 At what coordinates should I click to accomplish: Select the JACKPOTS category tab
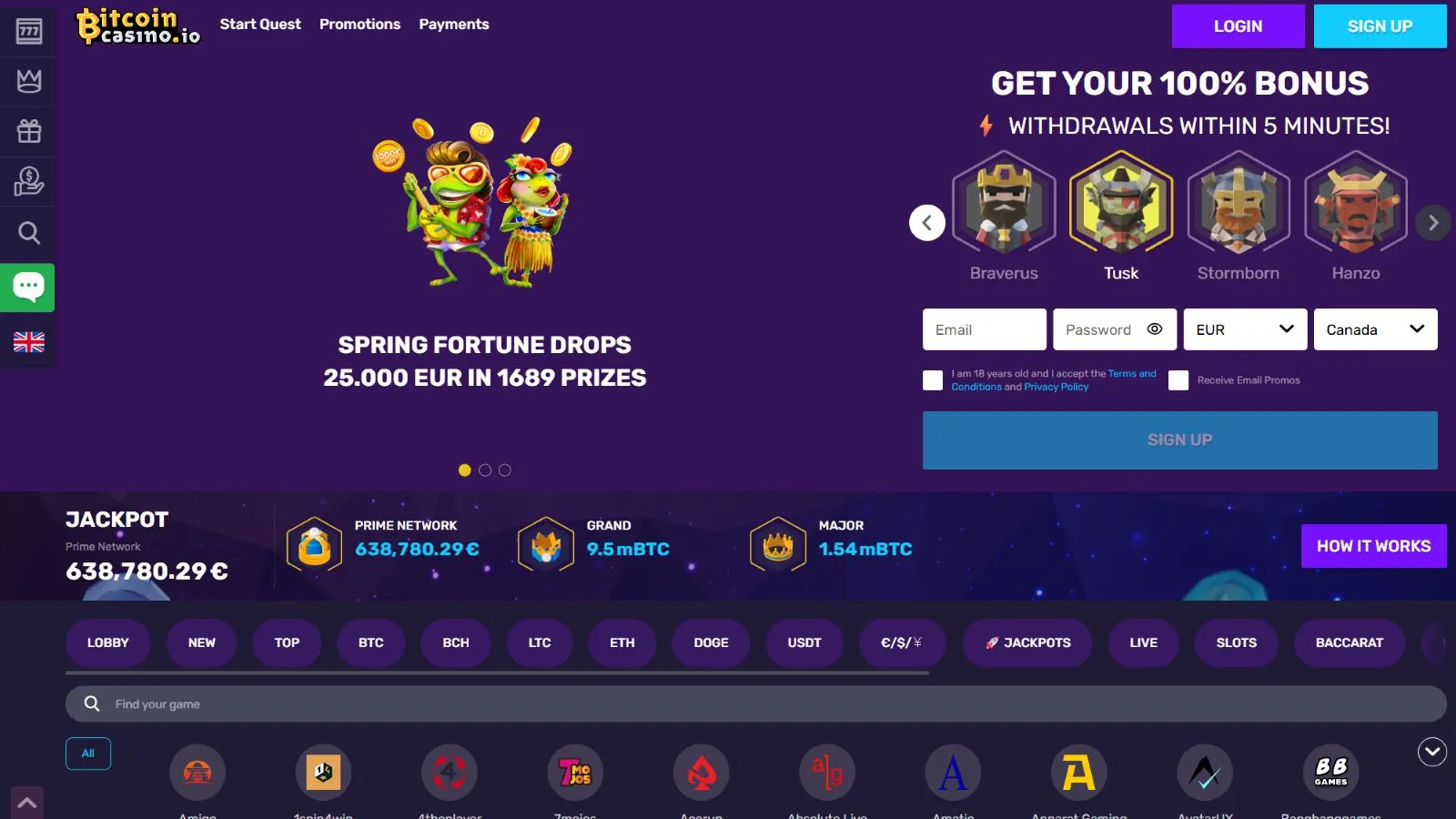1027,642
